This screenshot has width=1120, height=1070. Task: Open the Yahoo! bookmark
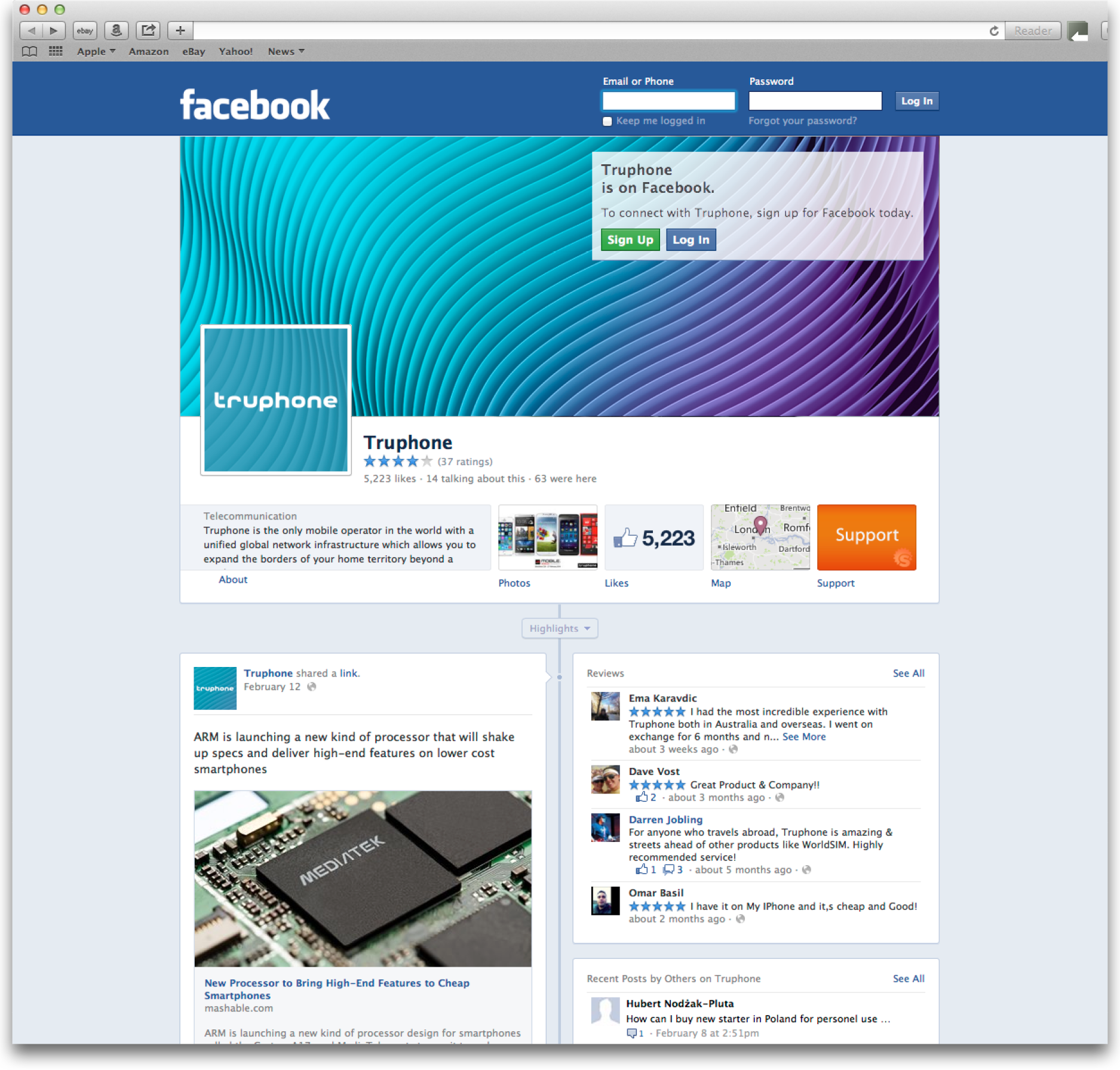point(235,51)
